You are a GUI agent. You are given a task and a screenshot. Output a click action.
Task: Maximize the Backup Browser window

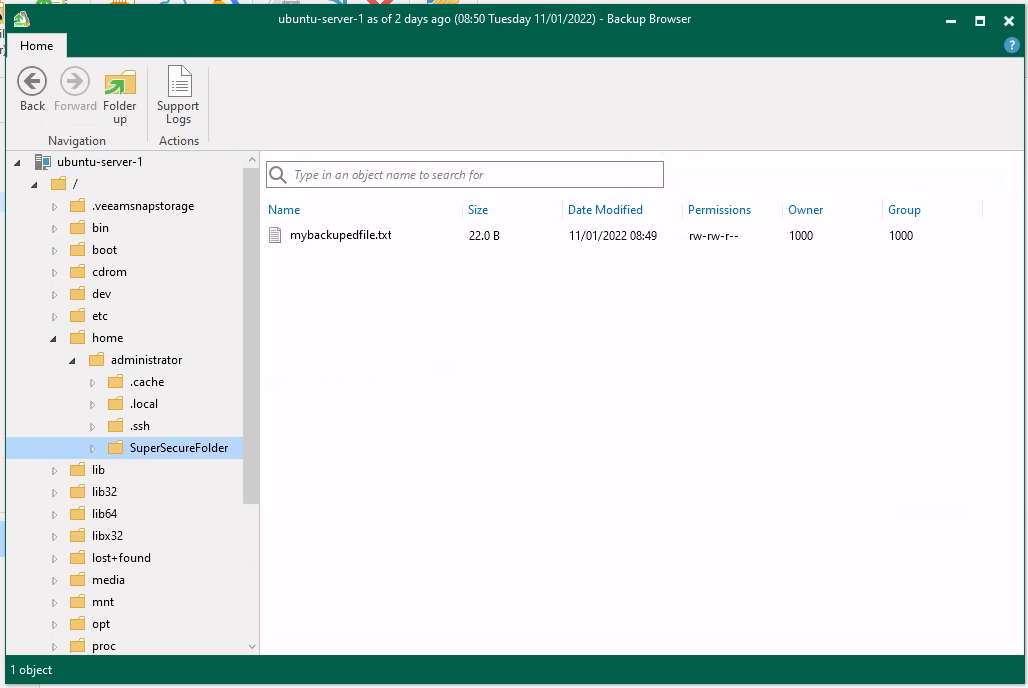click(979, 21)
